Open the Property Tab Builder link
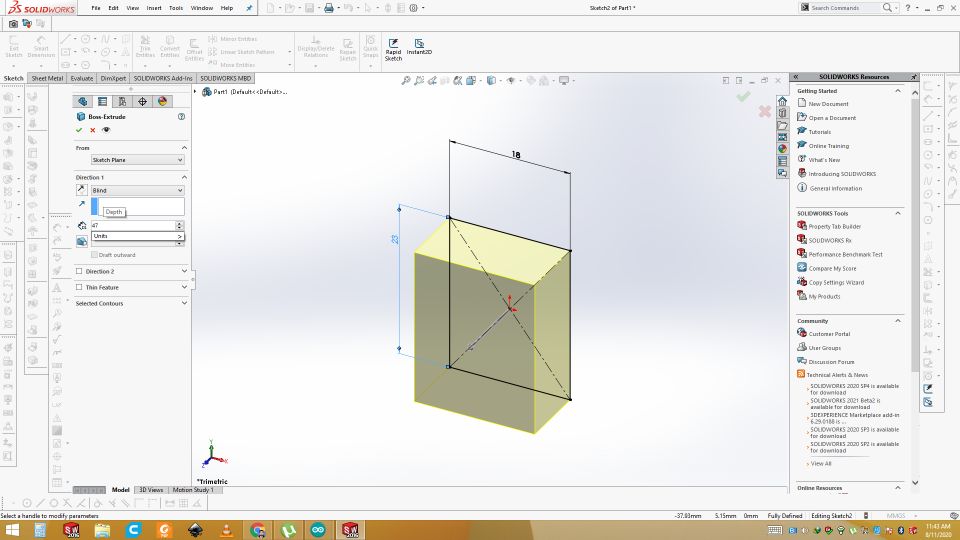Viewport: 960px width, 540px height. tap(834, 227)
